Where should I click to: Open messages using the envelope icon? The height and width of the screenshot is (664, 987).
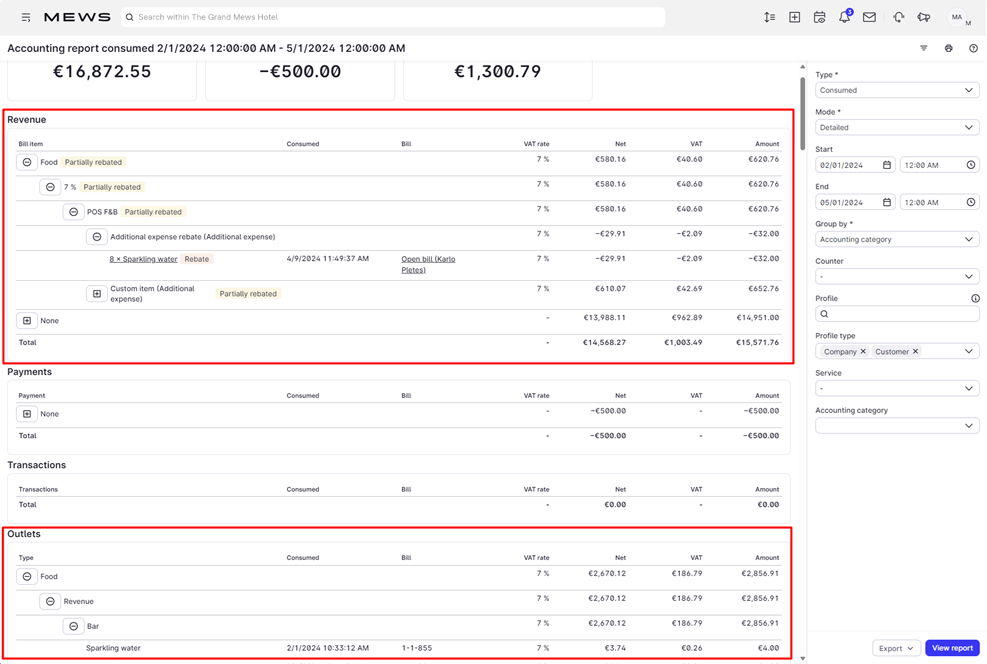[869, 16]
